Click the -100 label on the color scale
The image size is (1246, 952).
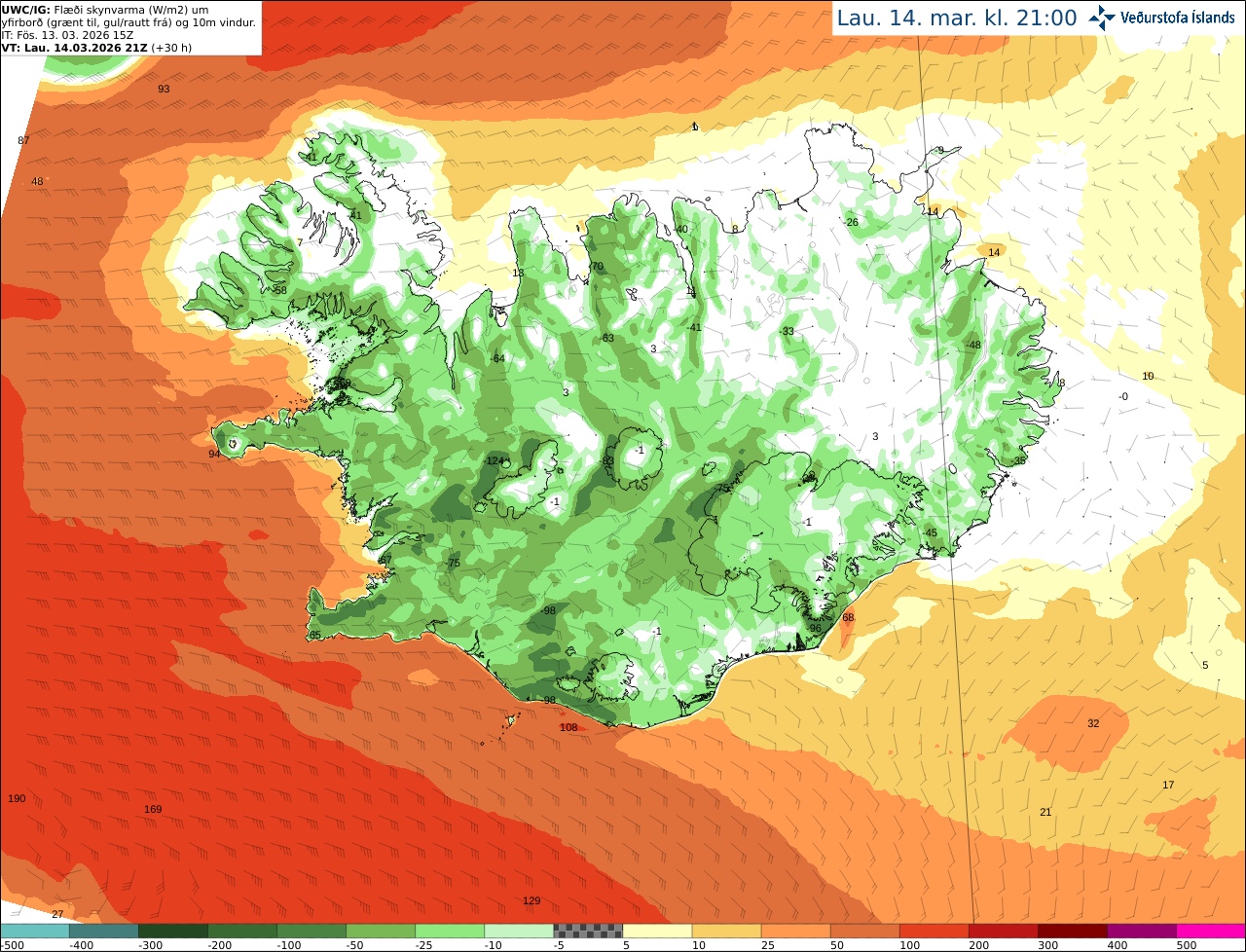(287, 944)
